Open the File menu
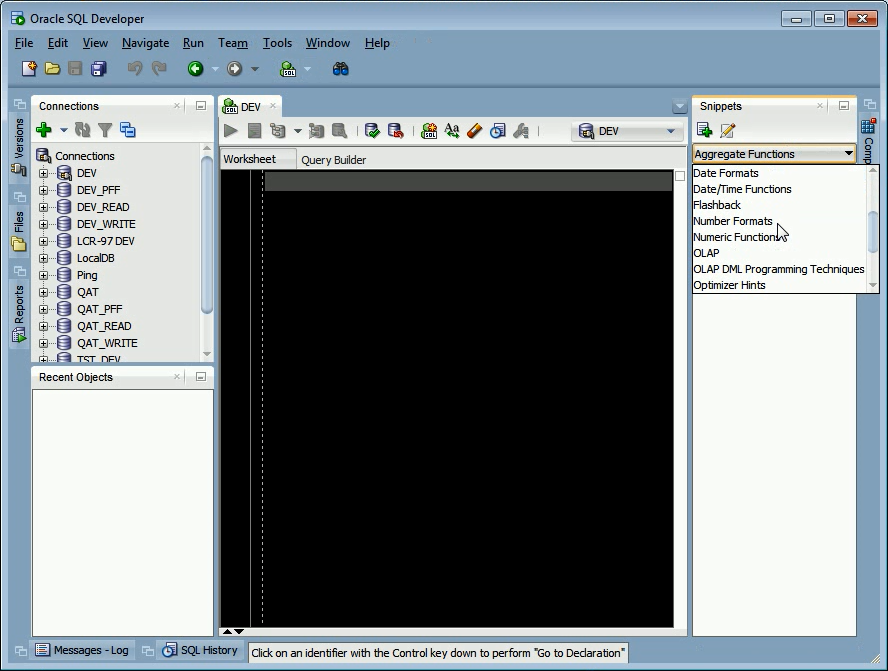This screenshot has width=888, height=671. click(24, 43)
